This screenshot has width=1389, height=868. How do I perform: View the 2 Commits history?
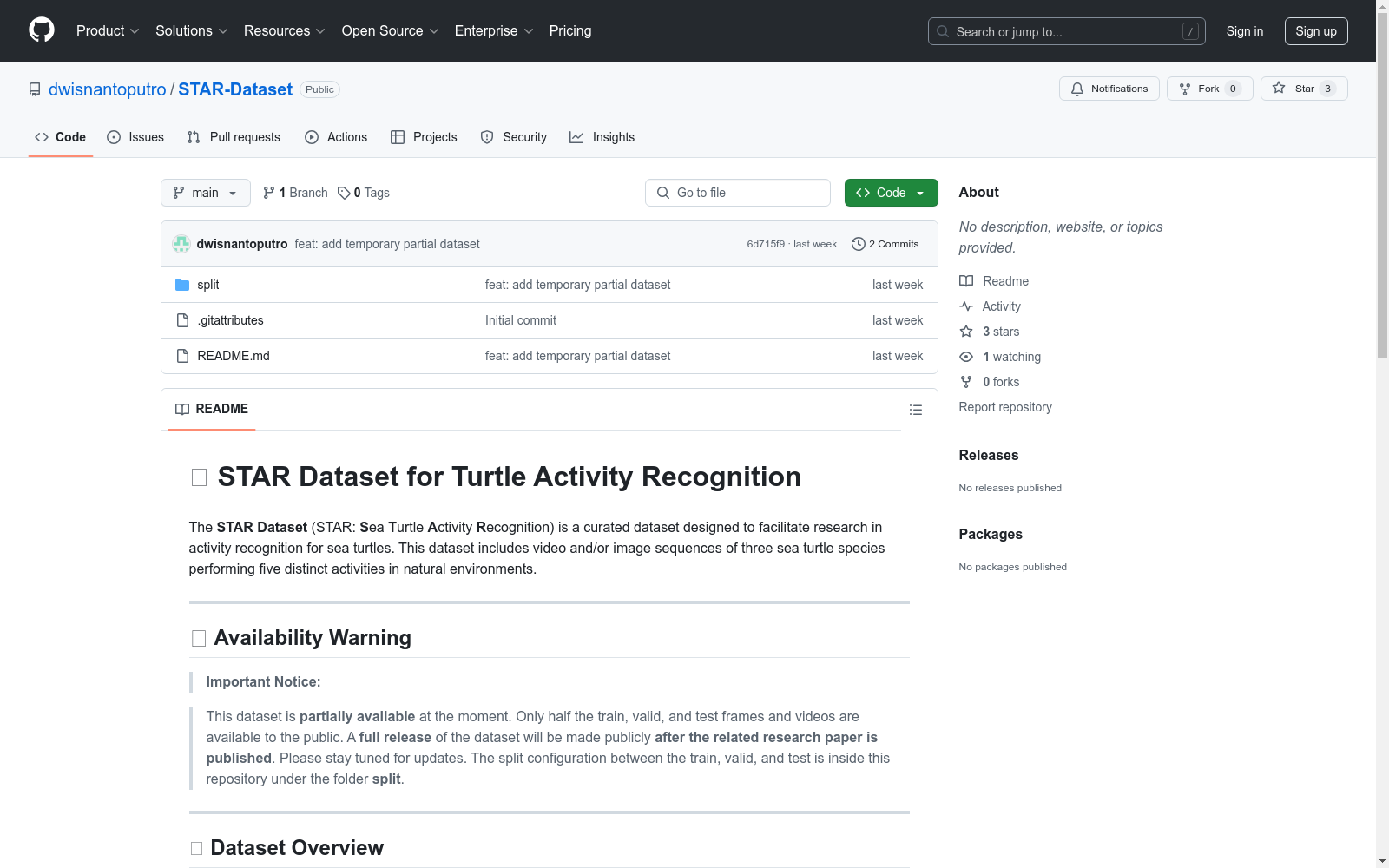click(x=885, y=244)
